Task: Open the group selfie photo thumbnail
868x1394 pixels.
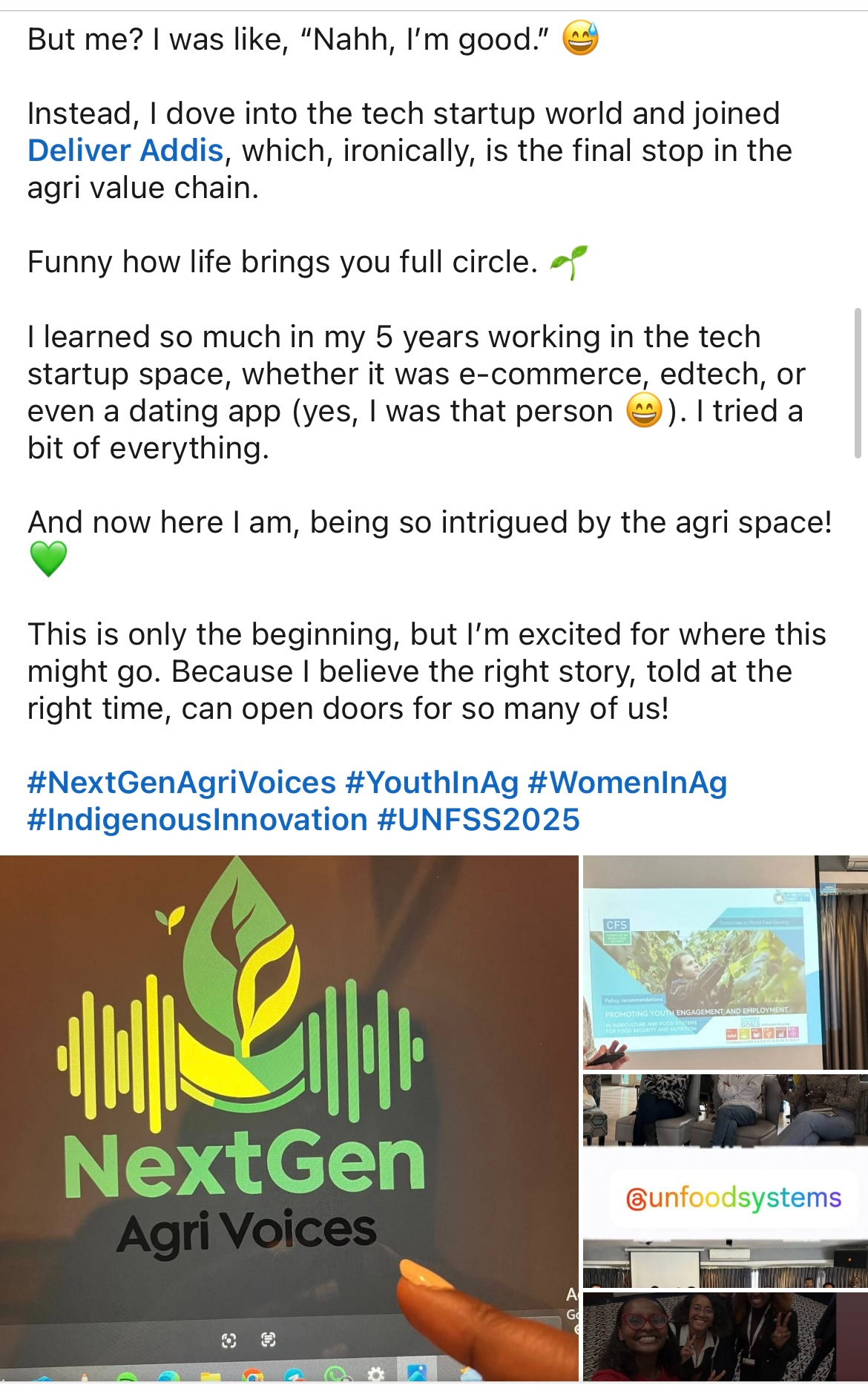Action: click(725, 1336)
